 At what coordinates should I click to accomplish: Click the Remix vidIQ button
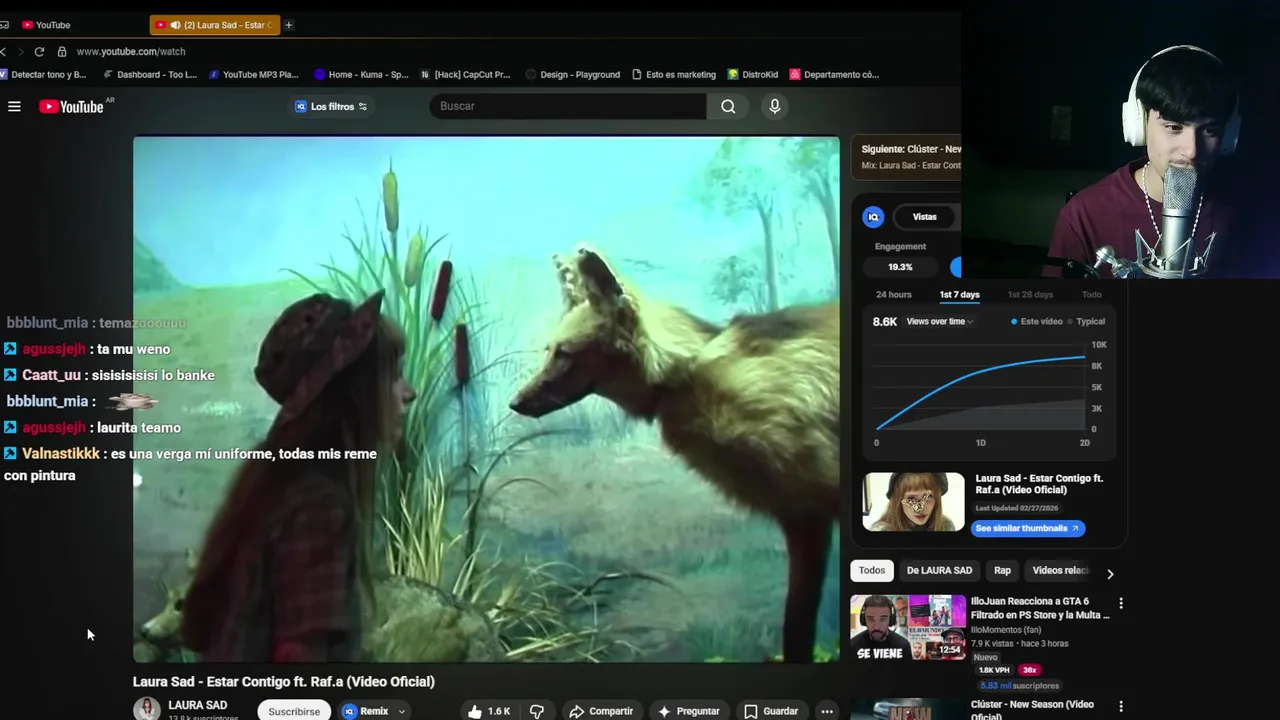coord(366,711)
